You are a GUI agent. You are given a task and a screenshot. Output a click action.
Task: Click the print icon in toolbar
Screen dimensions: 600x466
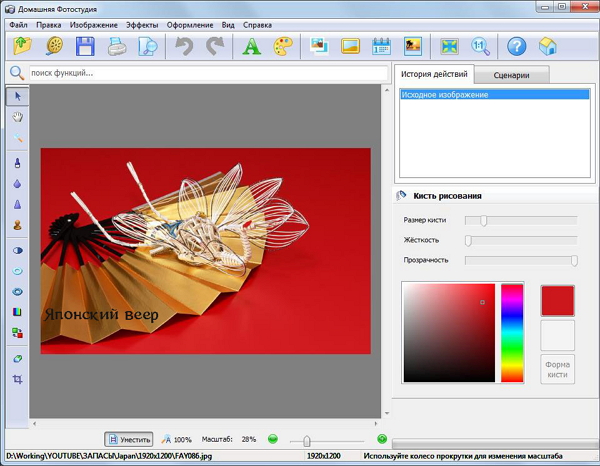point(117,45)
